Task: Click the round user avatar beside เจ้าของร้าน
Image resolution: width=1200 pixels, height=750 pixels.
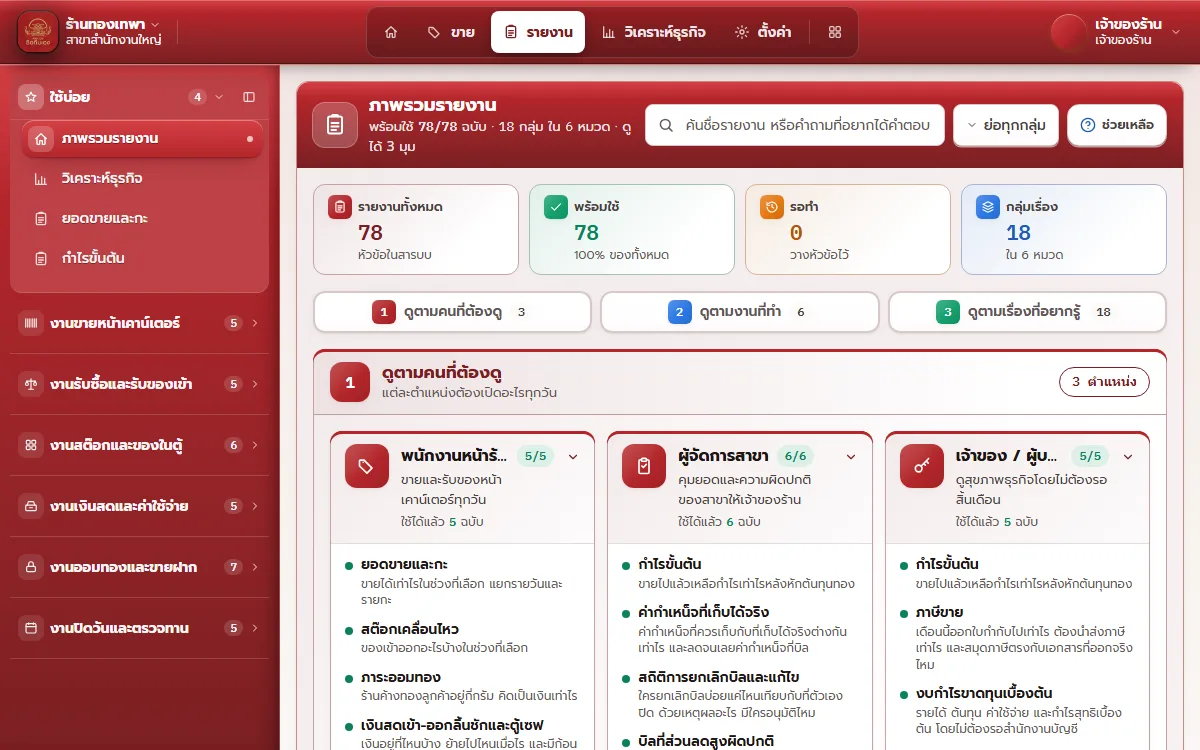Action: pos(1068,32)
